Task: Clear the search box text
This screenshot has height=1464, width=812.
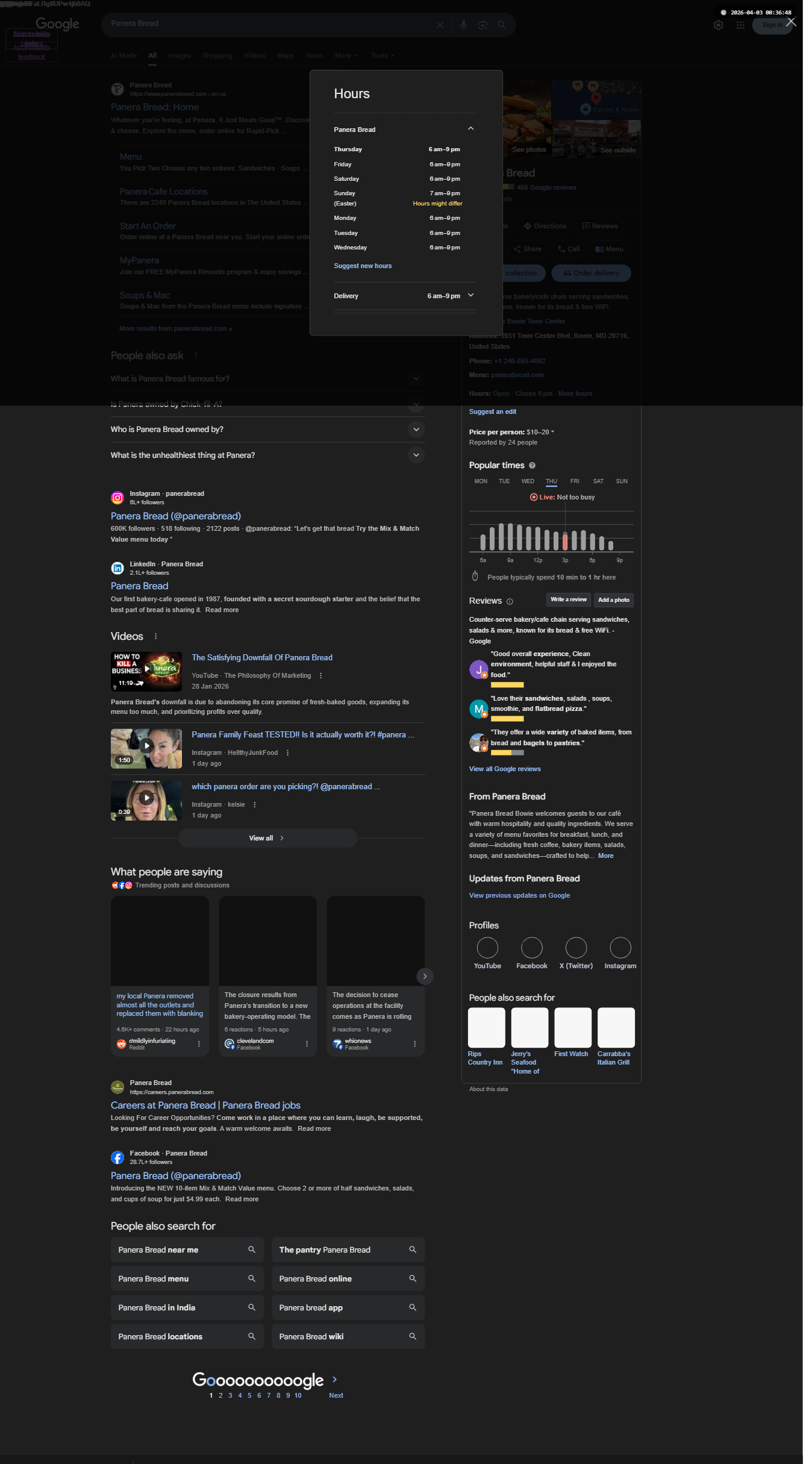Action: tap(440, 25)
